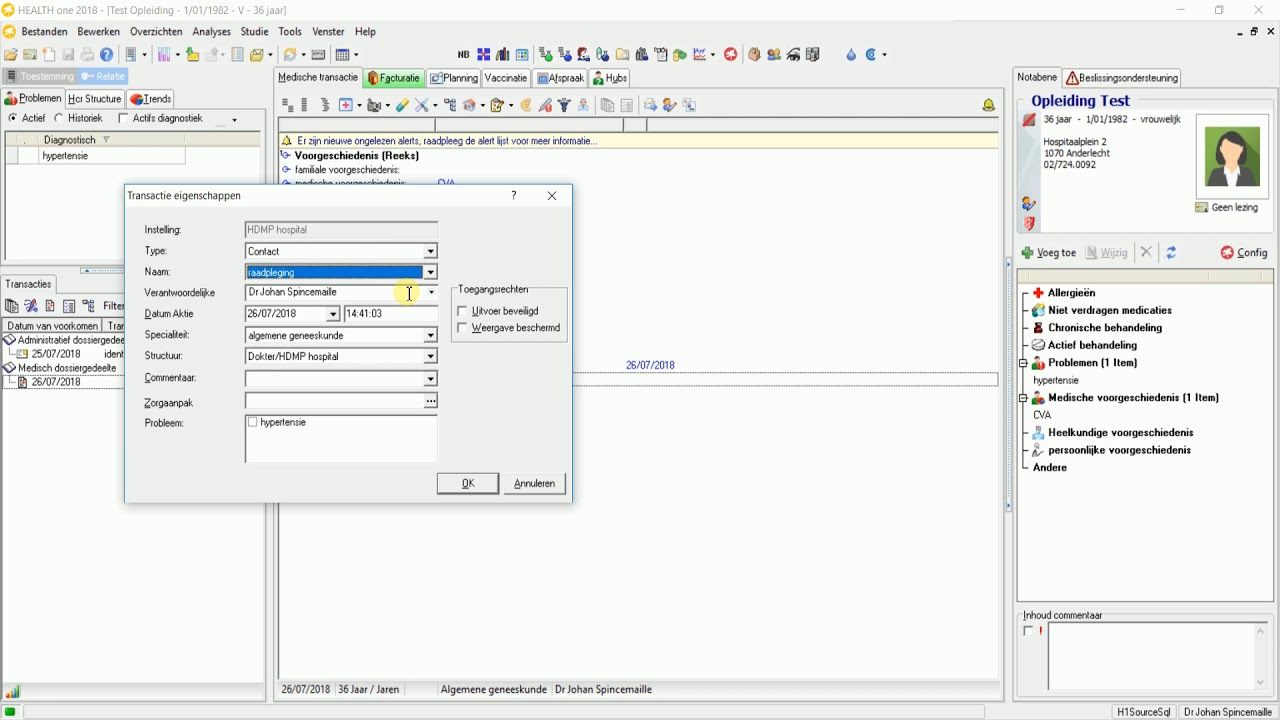Open the Beslissingsondersteuning tab
Image resolution: width=1280 pixels, height=720 pixels.
point(1122,78)
